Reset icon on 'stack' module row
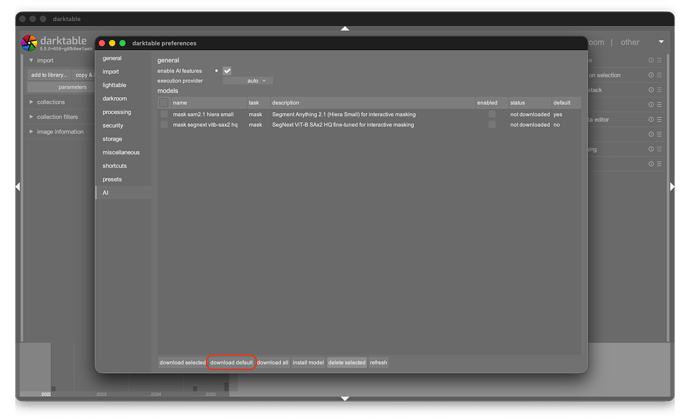The height and width of the screenshot is (419, 690). (651, 90)
